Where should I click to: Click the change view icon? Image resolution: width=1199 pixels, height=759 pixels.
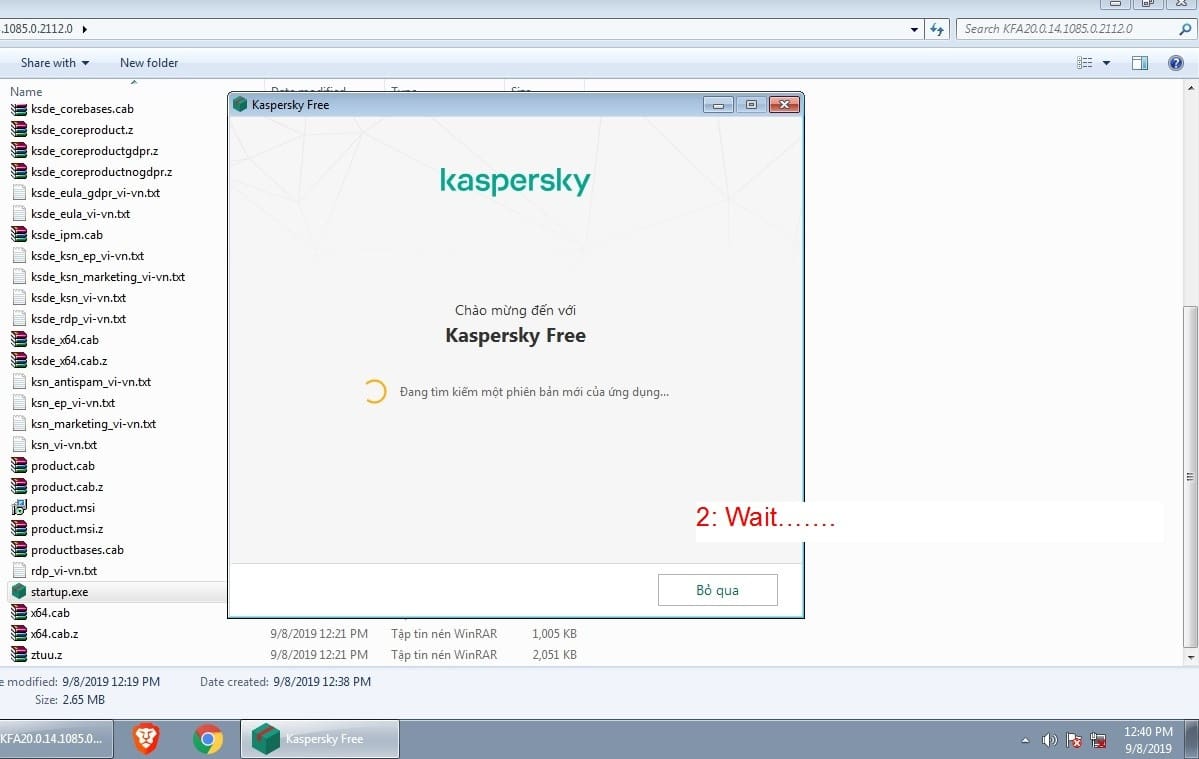1085,63
